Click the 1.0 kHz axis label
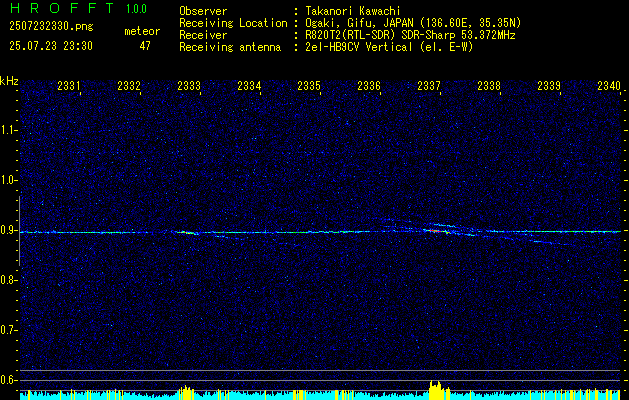This screenshot has height=400, width=629. click(9, 181)
